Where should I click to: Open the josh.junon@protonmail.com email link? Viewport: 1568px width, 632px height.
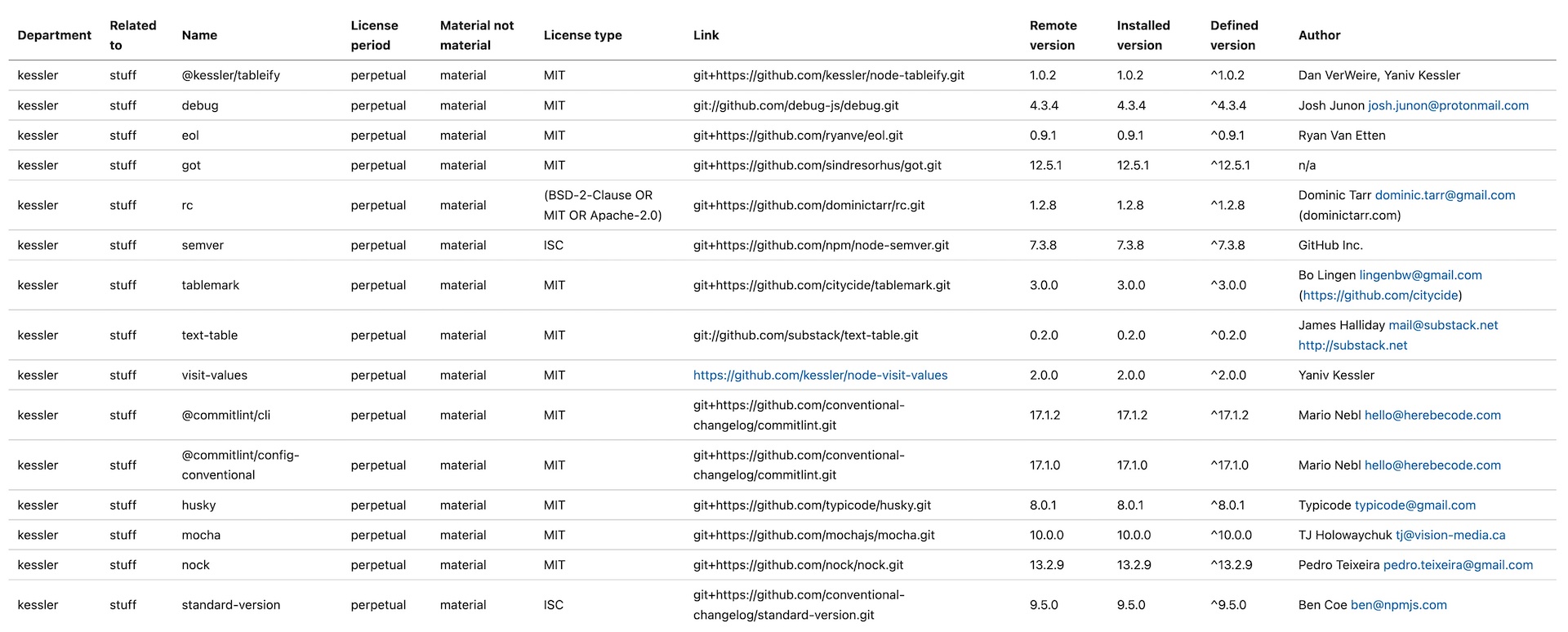pyautogui.click(x=1448, y=105)
